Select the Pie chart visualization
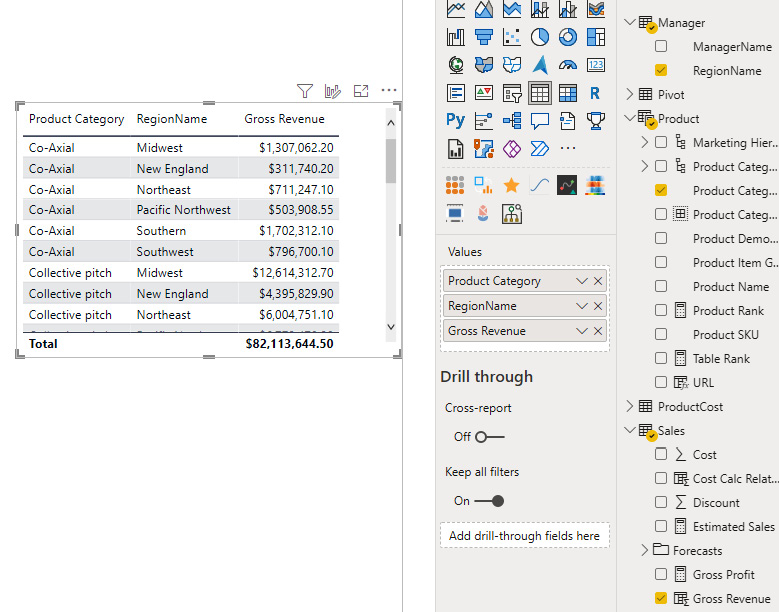The image size is (779, 612). pos(540,37)
